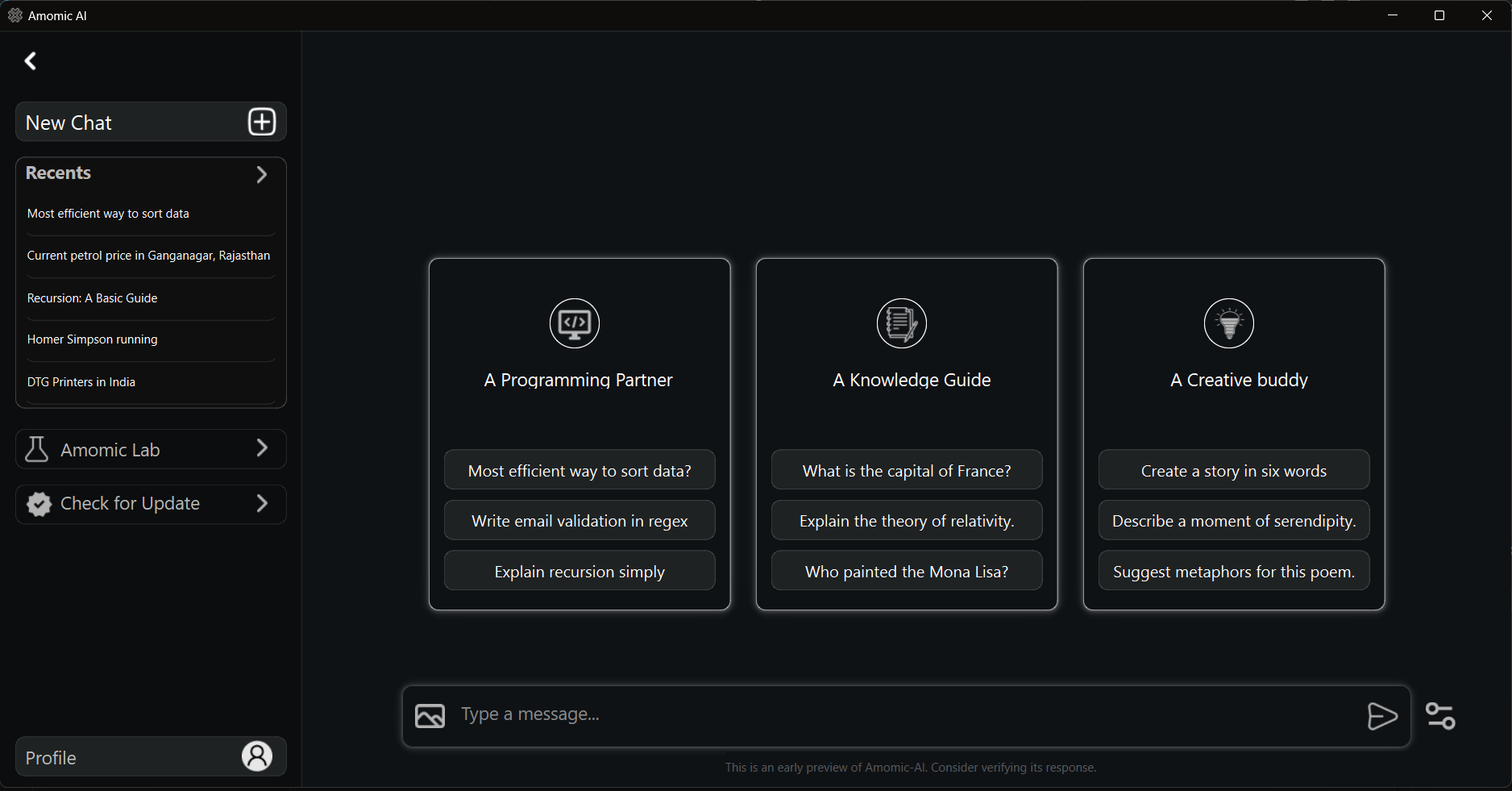Screen dimensions: 1512x791
Task: Open recent chat 'Recursion: A Basic Guide'
Action: [x=93, y=298]
